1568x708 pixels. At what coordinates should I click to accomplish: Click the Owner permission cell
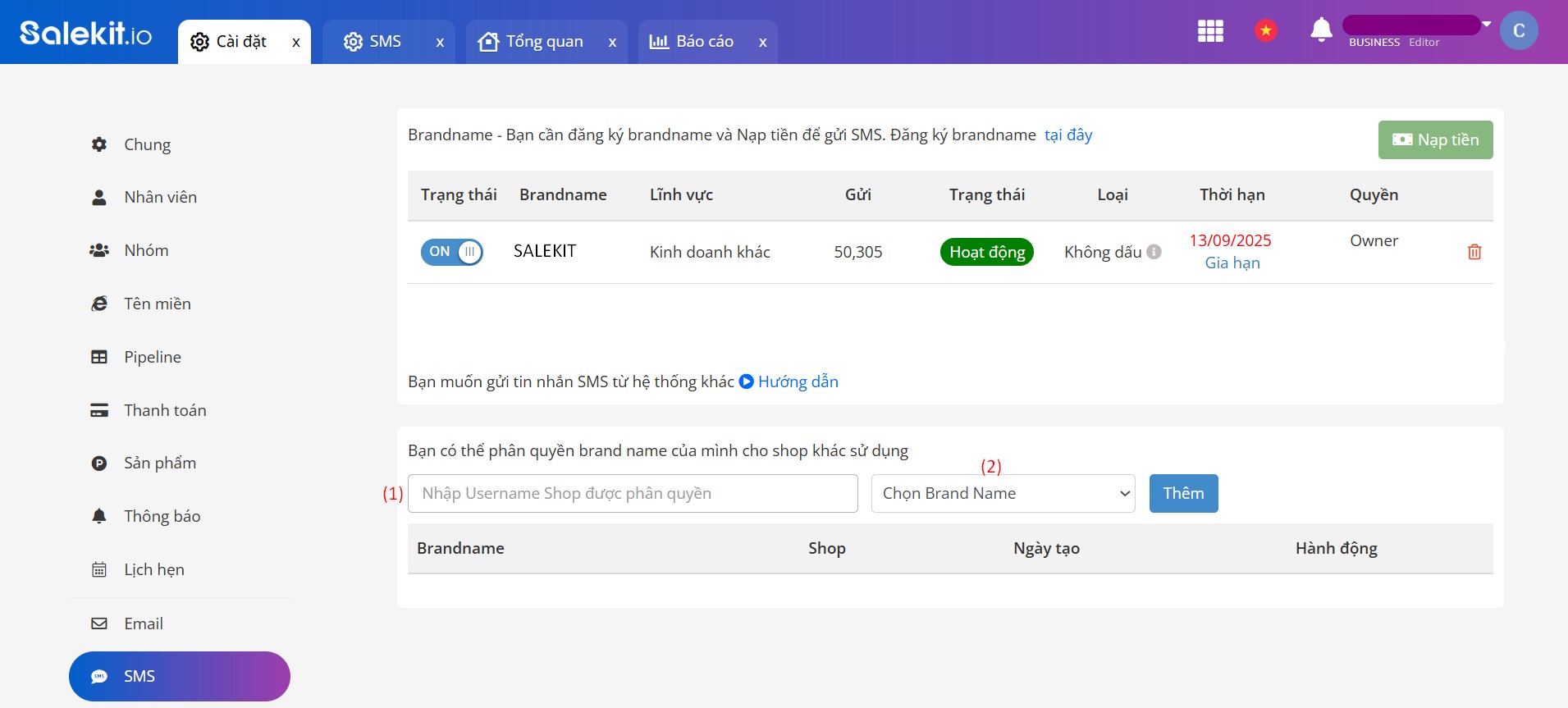pyautogui.click(x=1374, y=240)
